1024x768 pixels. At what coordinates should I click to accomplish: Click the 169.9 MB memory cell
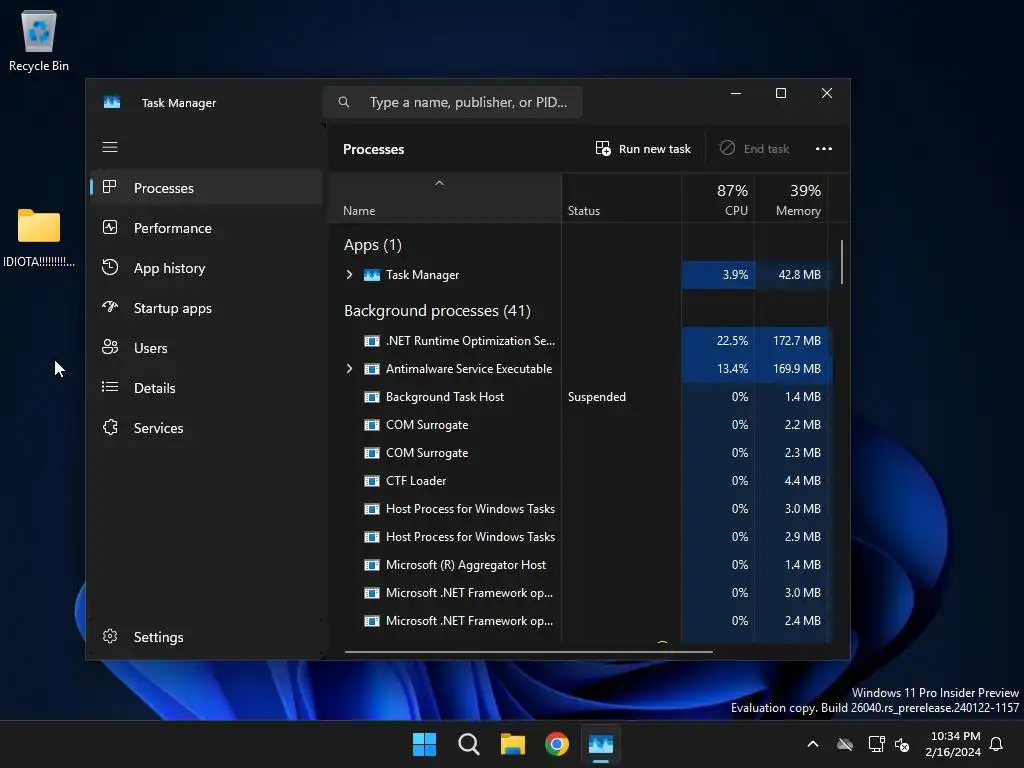click(793, 369)
